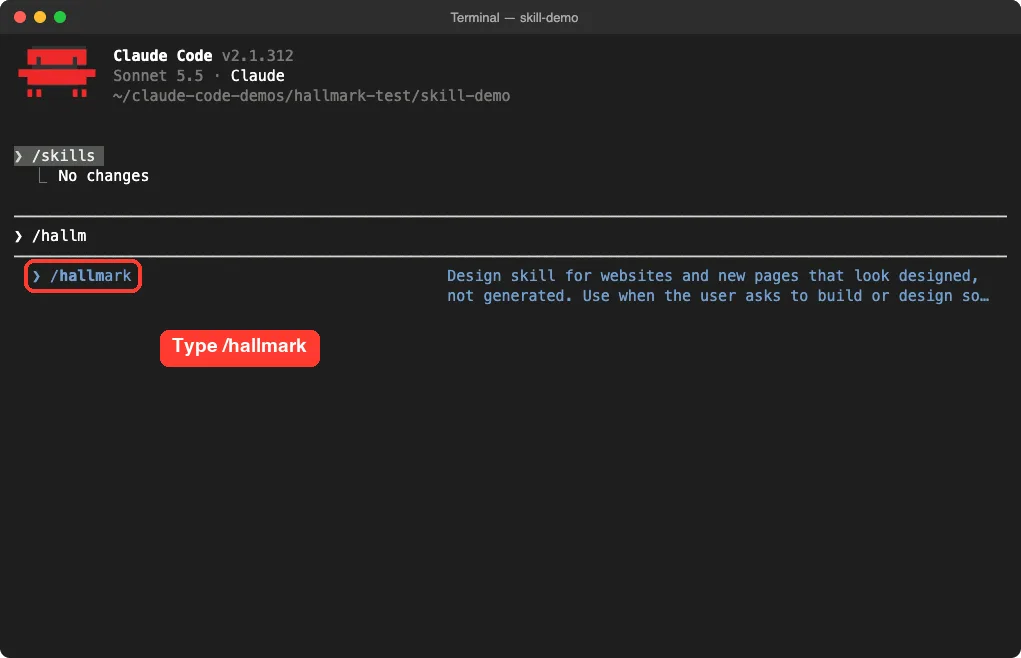Close the terminal window with red button
Image resolution: width=1021 pixels, height=658 pixels.
(20, 17)
